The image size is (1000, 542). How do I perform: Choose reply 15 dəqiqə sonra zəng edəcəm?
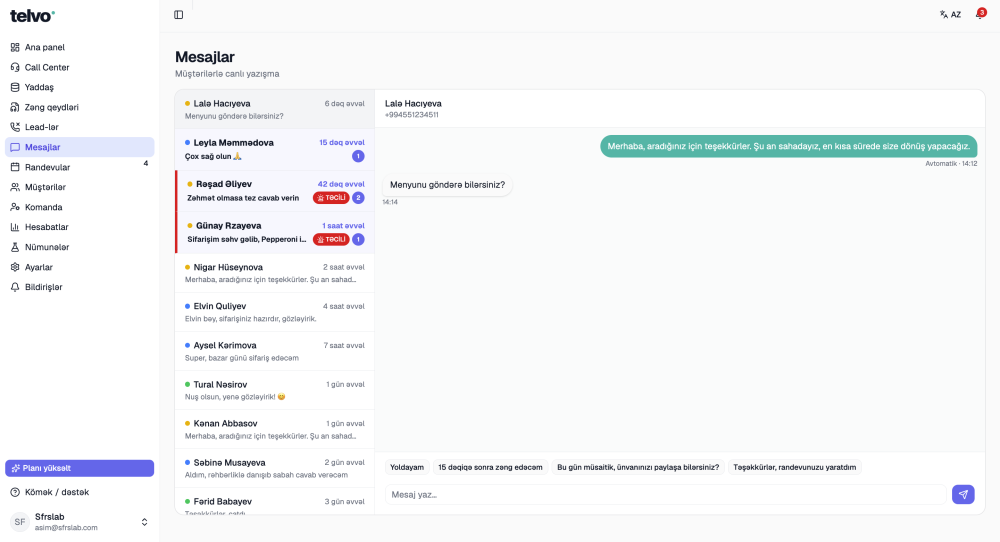click(x=490, y=467)
